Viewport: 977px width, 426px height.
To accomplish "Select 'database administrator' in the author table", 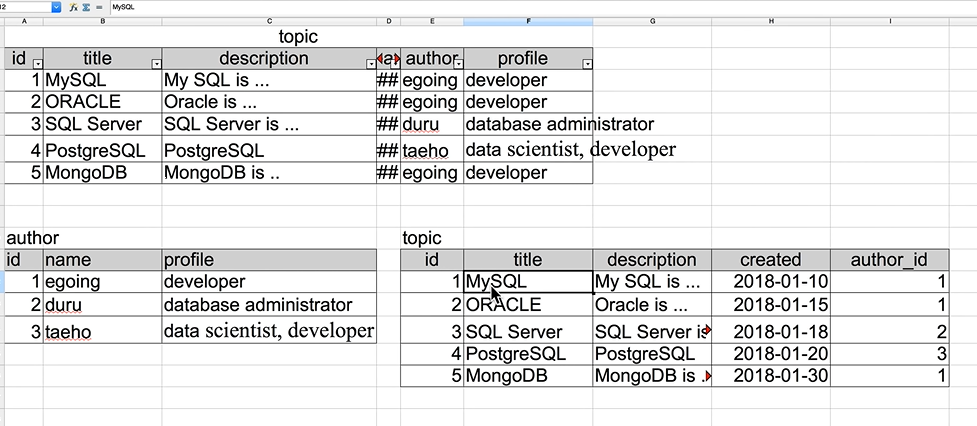I will click(269, 305).
